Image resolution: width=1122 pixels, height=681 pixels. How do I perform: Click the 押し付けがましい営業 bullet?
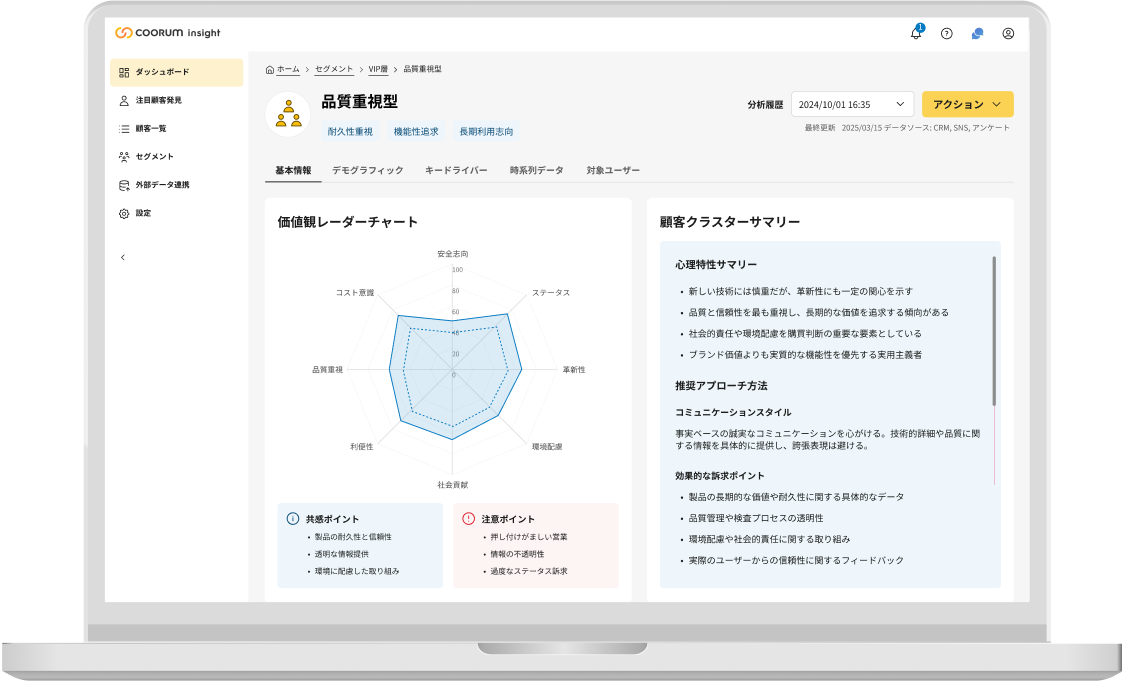click(x=529, y=537)
